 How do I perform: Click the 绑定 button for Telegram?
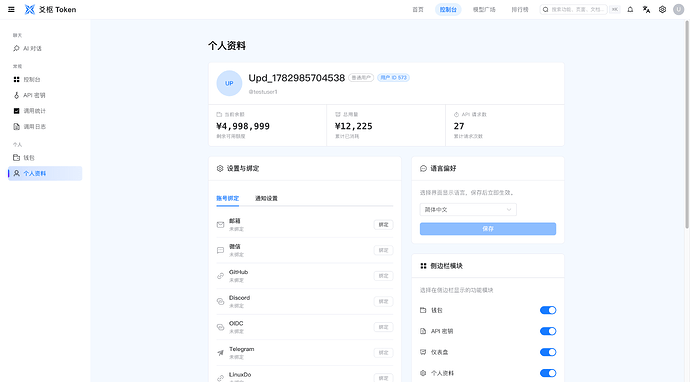(383, 353)
